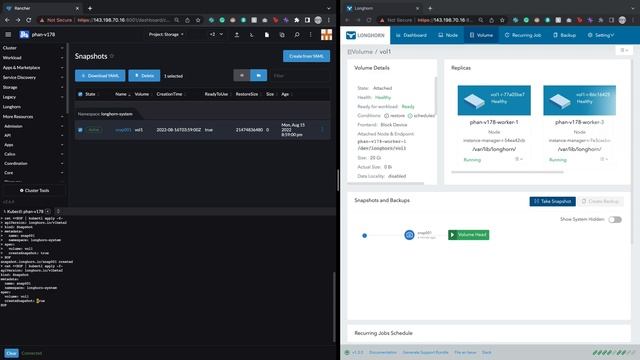
Task: Click the Rancher user avatar
Action: pyautogui.click(x=326, y=35)
